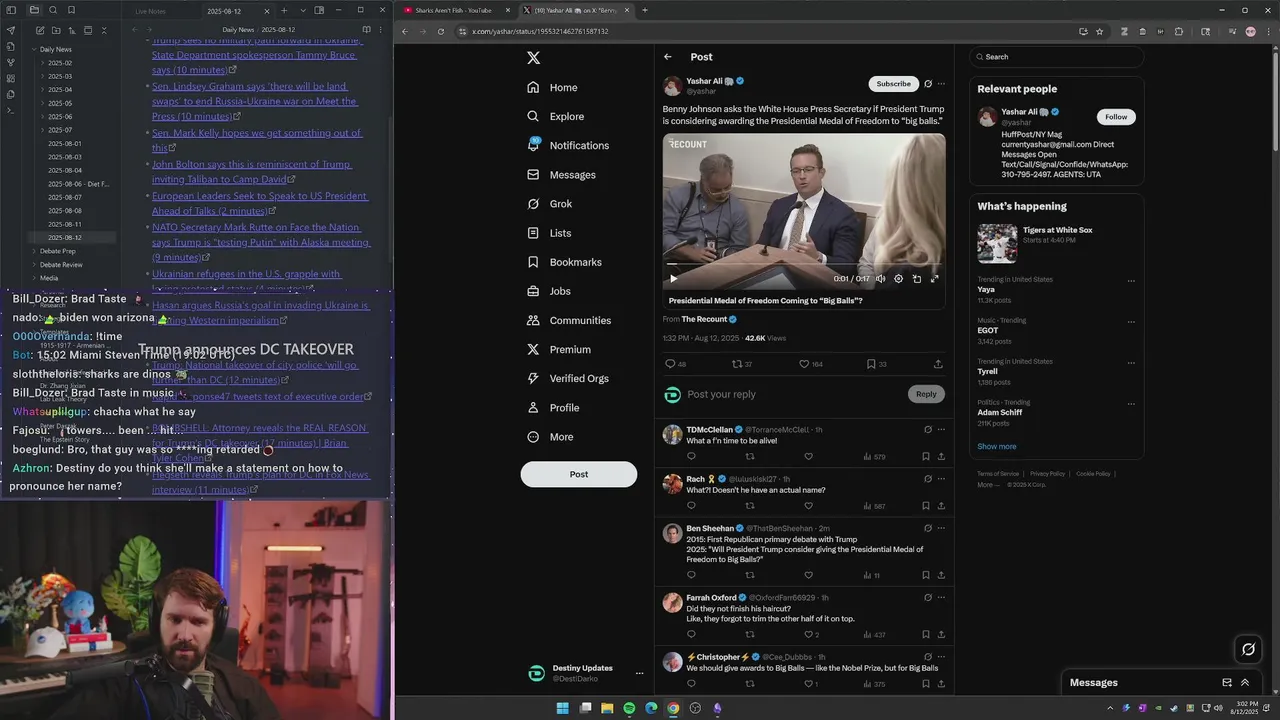This screenshot has width=1280, height=720.
Task: Open Obsidian search with the magnifier icon
Action: point(53,10)
